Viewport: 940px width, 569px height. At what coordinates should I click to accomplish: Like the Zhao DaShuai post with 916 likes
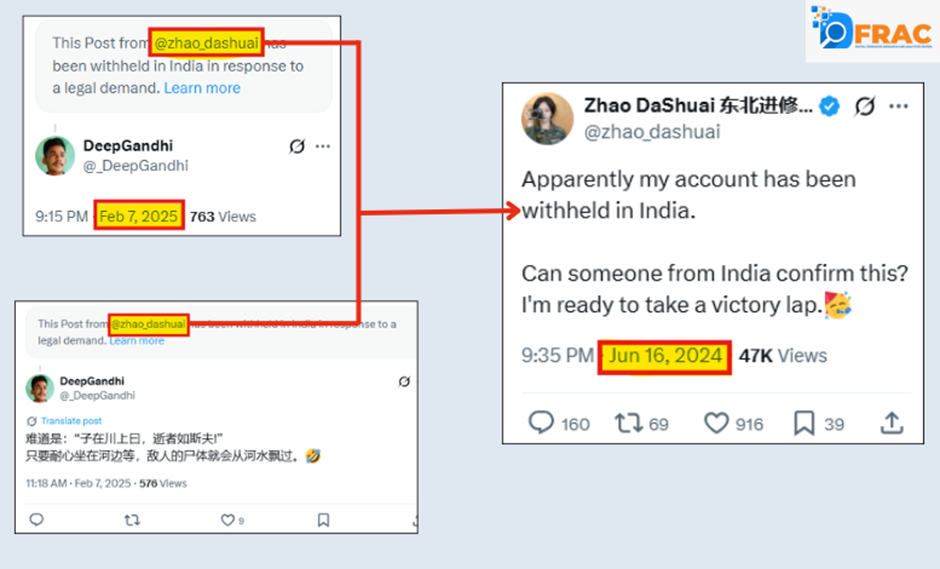point(716,423)
